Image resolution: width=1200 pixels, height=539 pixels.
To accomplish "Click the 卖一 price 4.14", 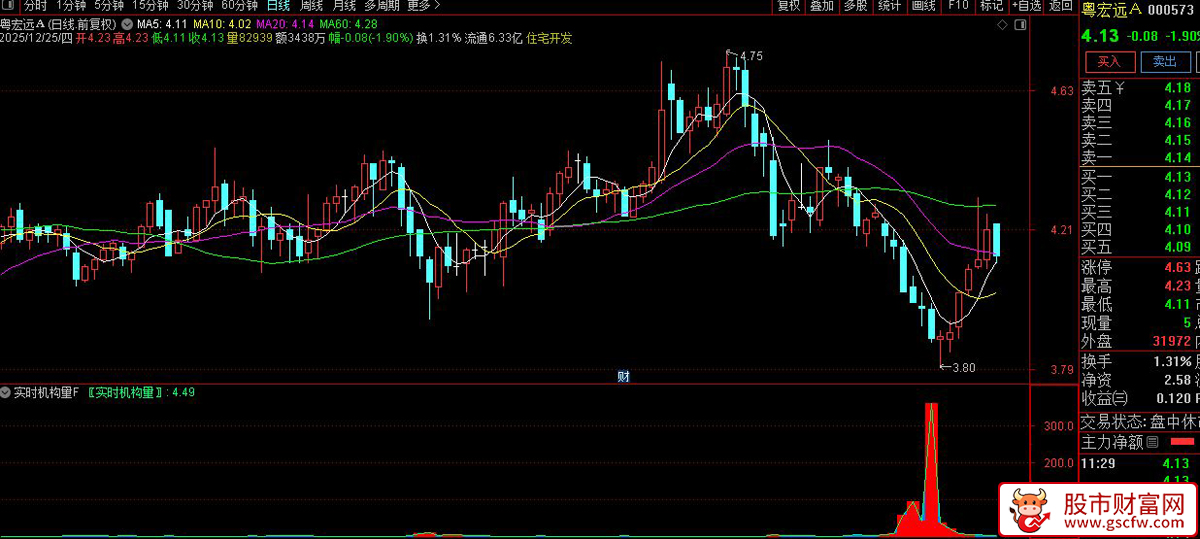I will point(1176,157).
